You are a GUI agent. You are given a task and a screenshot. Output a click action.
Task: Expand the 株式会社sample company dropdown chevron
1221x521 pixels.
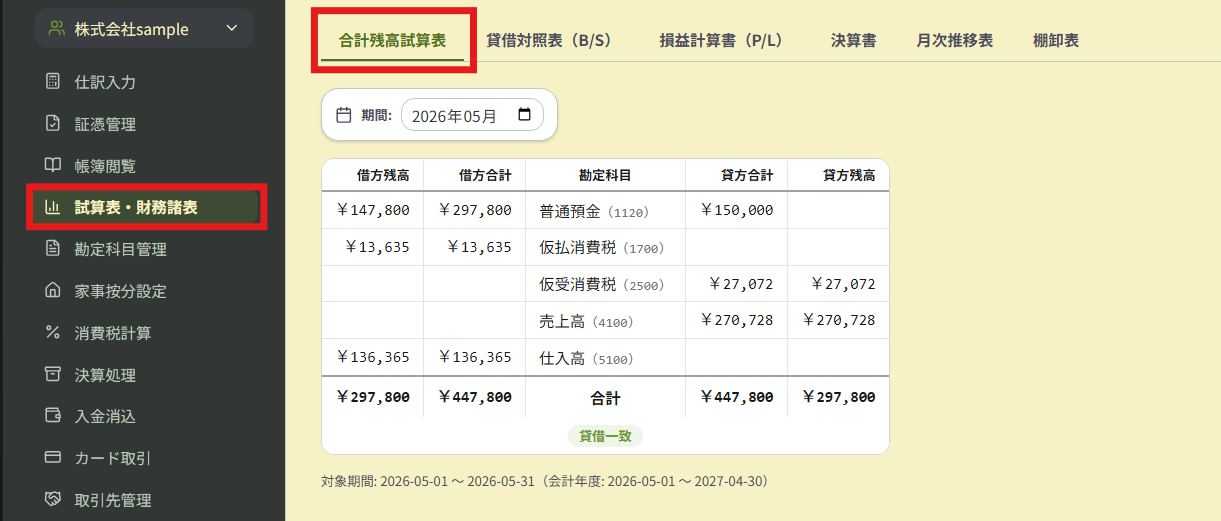[232, 29]
